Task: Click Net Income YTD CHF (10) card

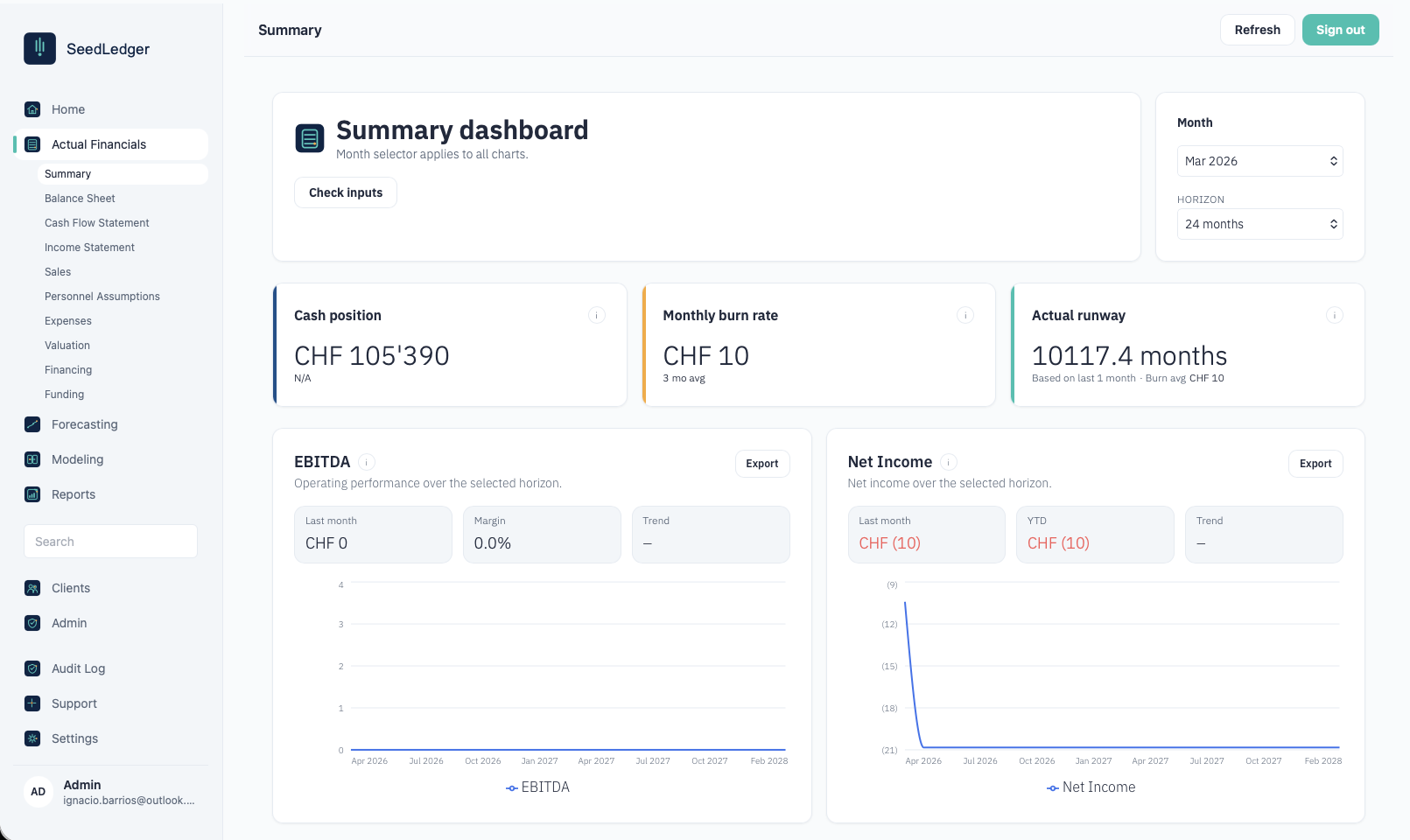Action: [1095, 535]
